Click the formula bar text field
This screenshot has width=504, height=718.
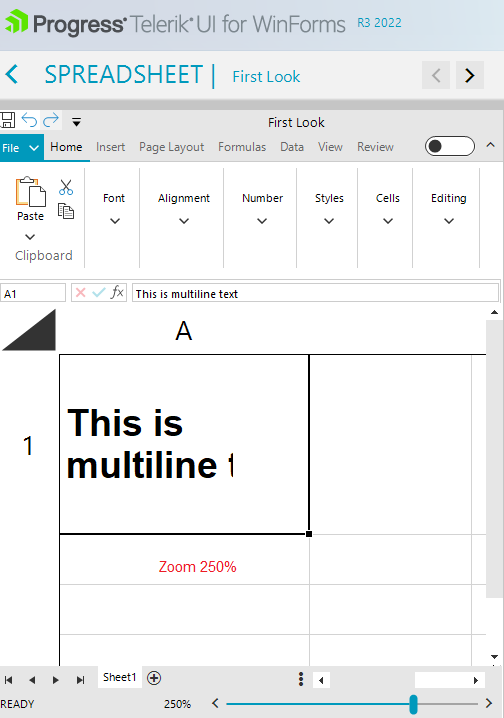point(315,293)
